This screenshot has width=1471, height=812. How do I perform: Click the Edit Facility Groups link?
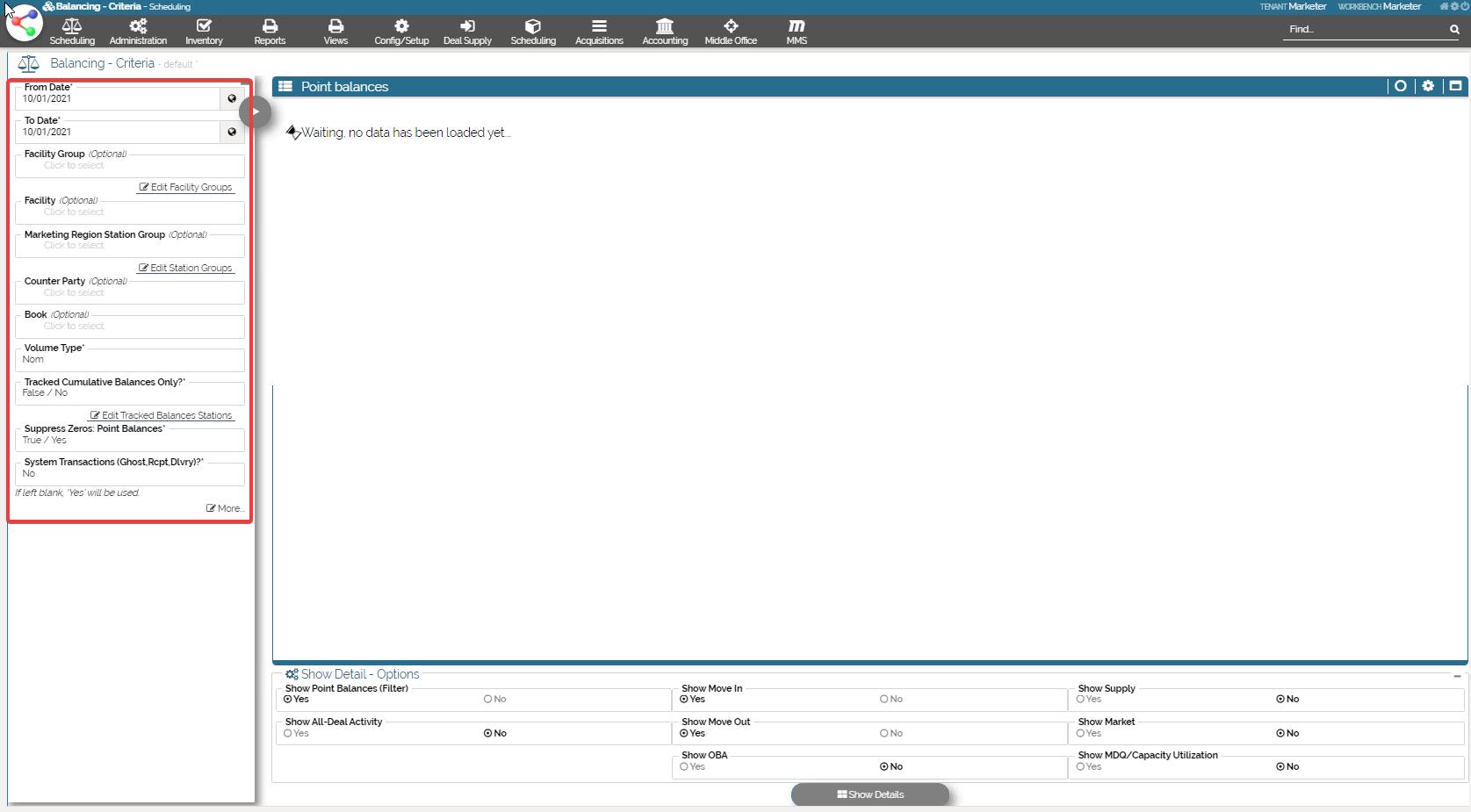pyautogui.click(x=186, y=187)
